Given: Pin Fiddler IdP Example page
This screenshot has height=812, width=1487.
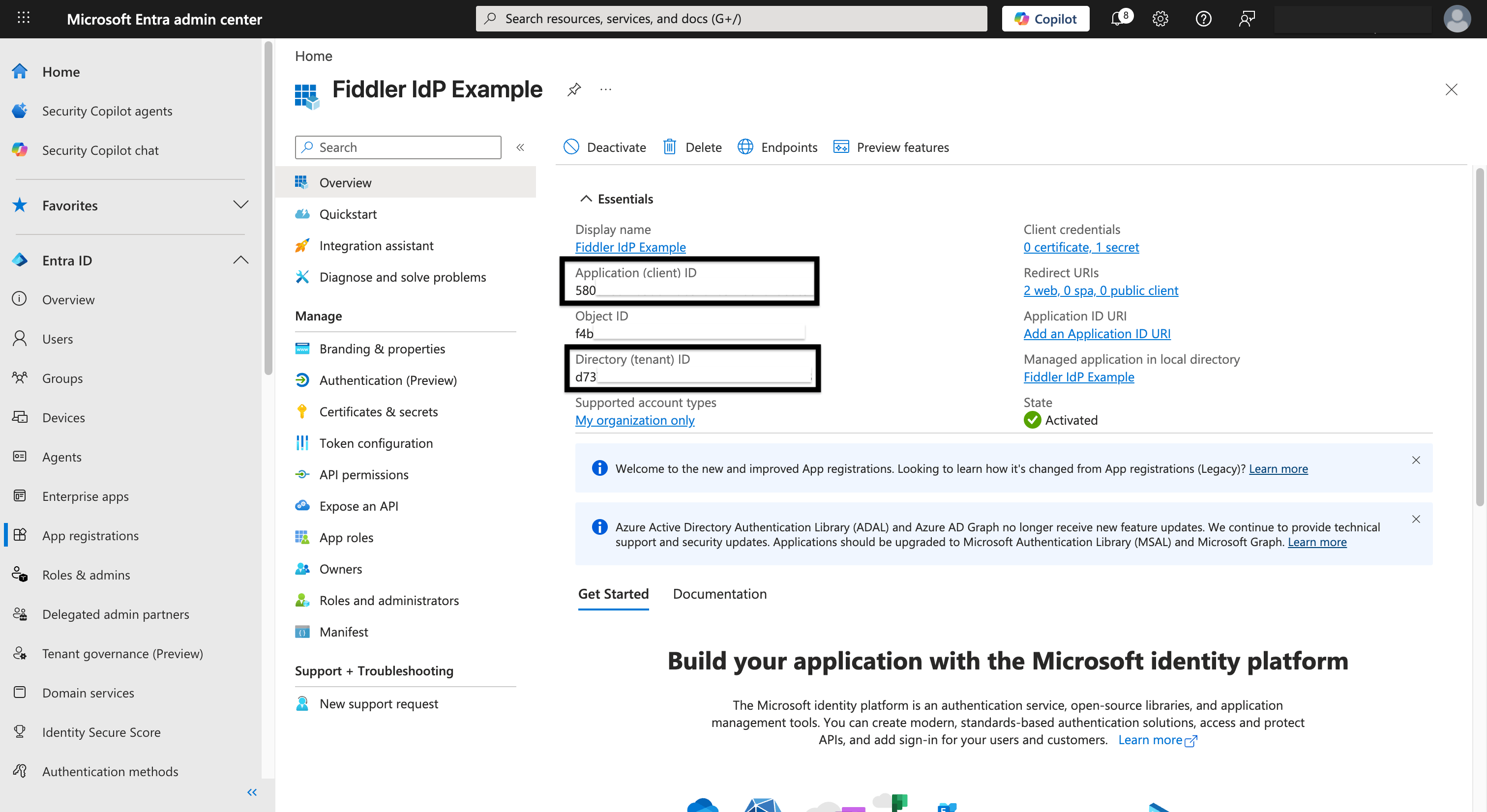Looking at the screenshot, I should tap(573, 89).
